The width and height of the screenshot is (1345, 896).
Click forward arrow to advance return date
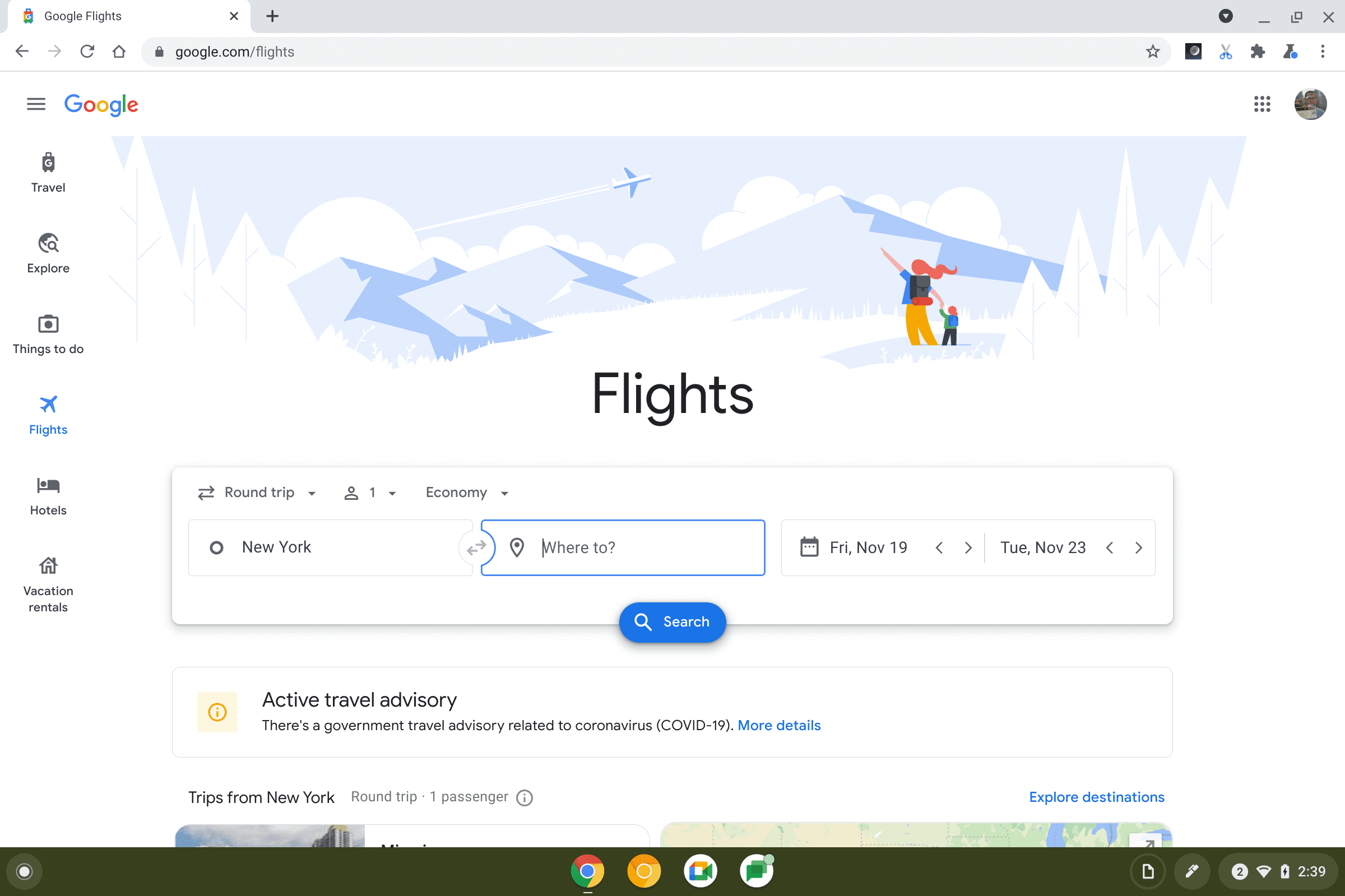pos(1138,547)
